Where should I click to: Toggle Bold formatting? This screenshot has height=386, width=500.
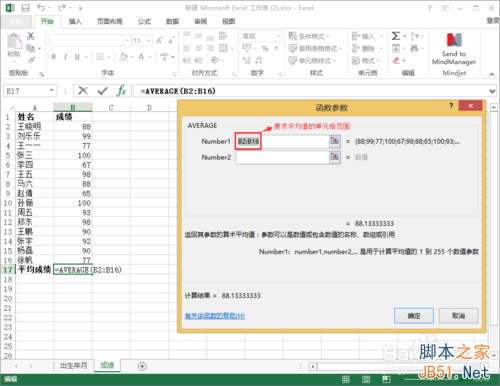pyautogui.click(x=54, y=57)
